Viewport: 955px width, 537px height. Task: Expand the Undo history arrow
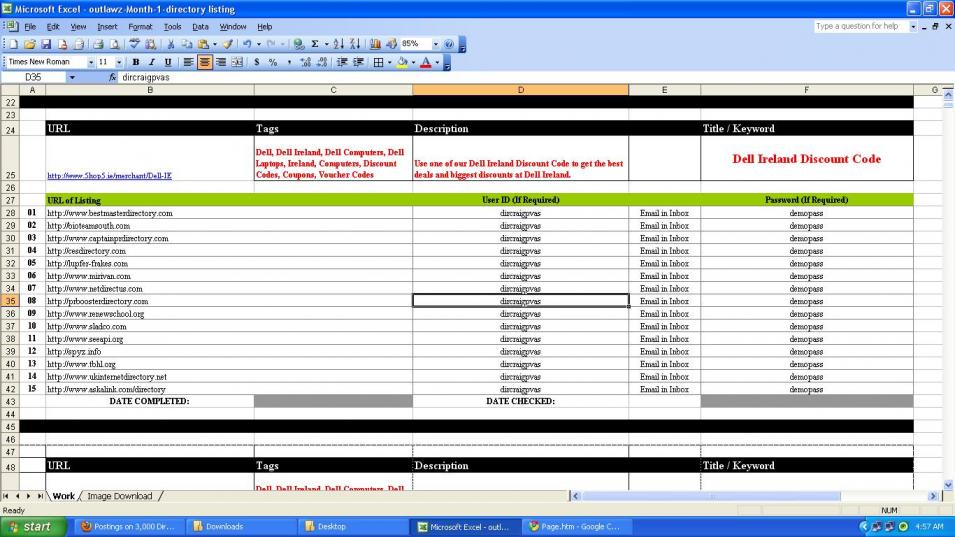point(258,44)
